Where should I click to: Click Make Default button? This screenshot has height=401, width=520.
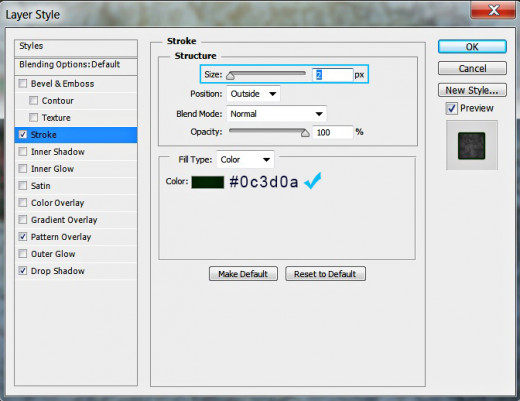tap(243, 274)
